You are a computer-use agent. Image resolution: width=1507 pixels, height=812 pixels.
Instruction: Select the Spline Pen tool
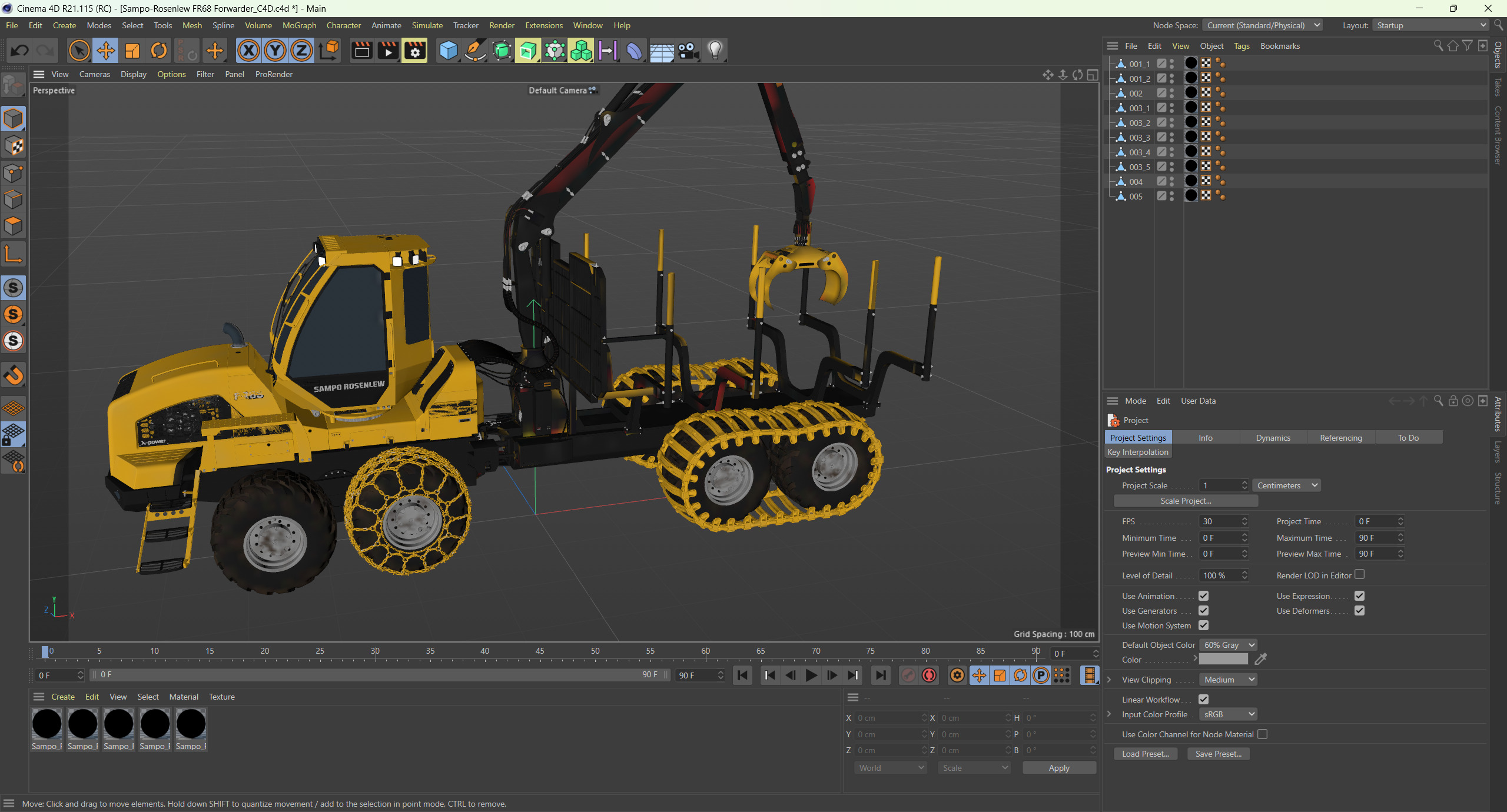(475, 51)
